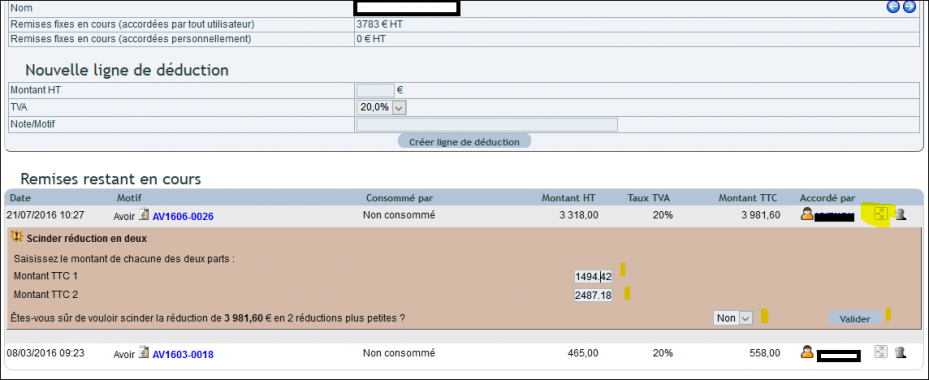Open user icon on the 08/03/2016 row
This screenshot has height=380, width=929.
[x=806, y=352]
